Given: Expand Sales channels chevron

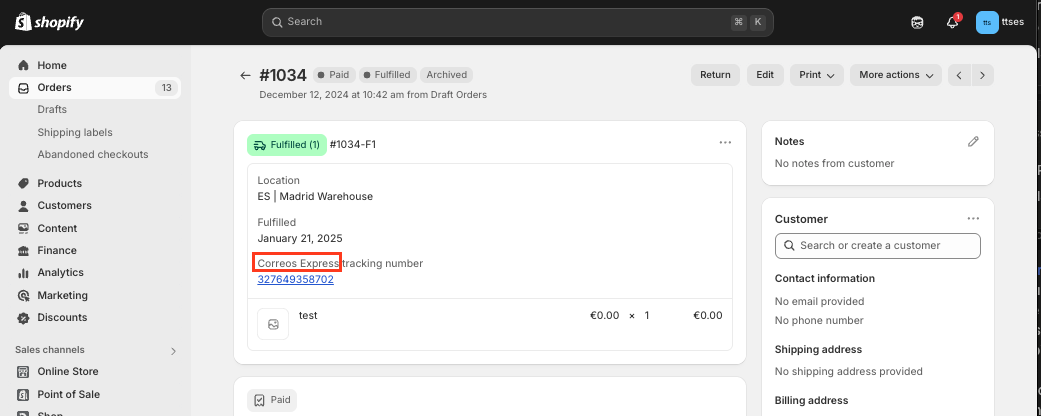Looking at the screenshot, I should pos(173,351).
